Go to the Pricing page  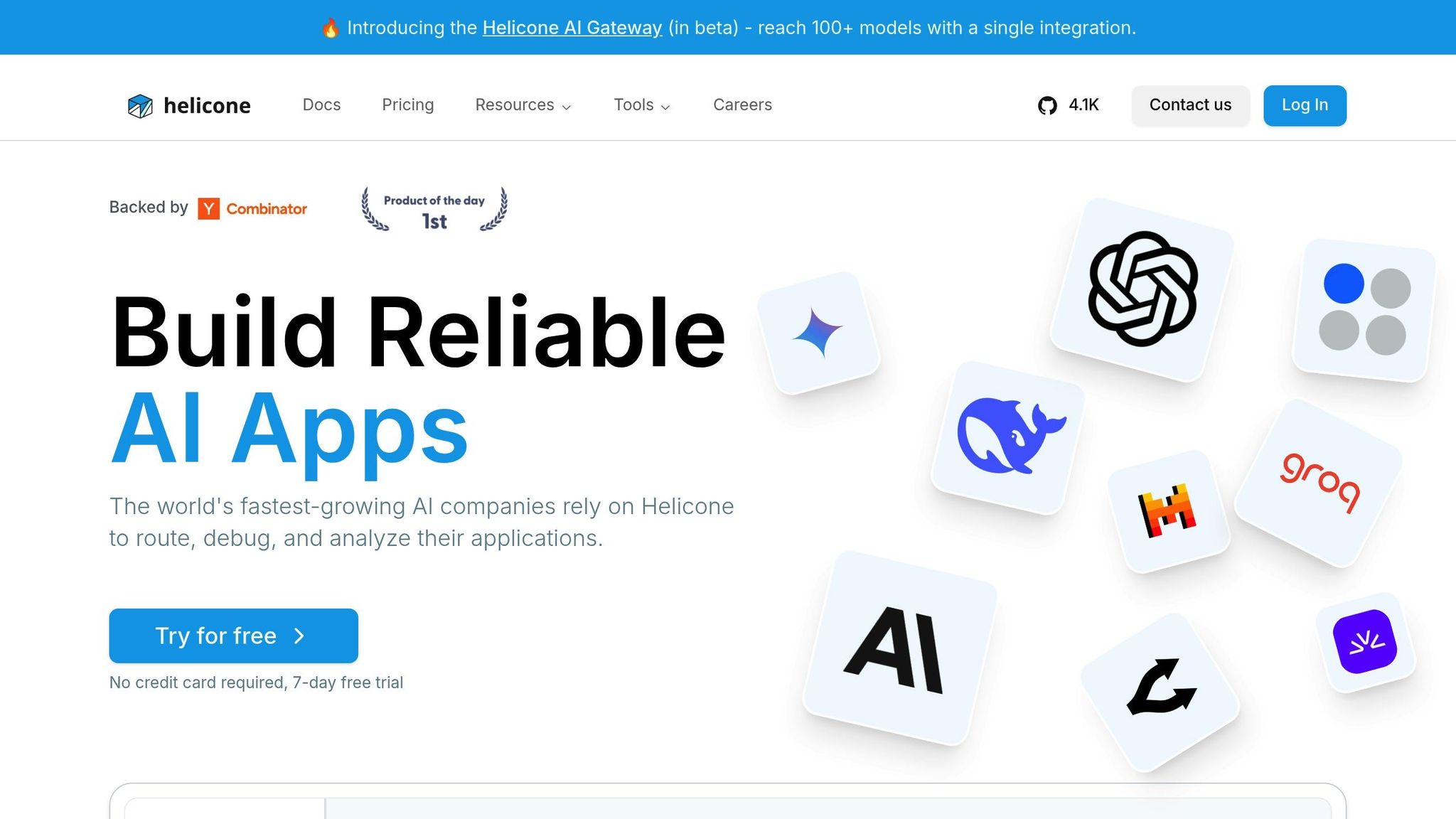[x=407, y=105]
